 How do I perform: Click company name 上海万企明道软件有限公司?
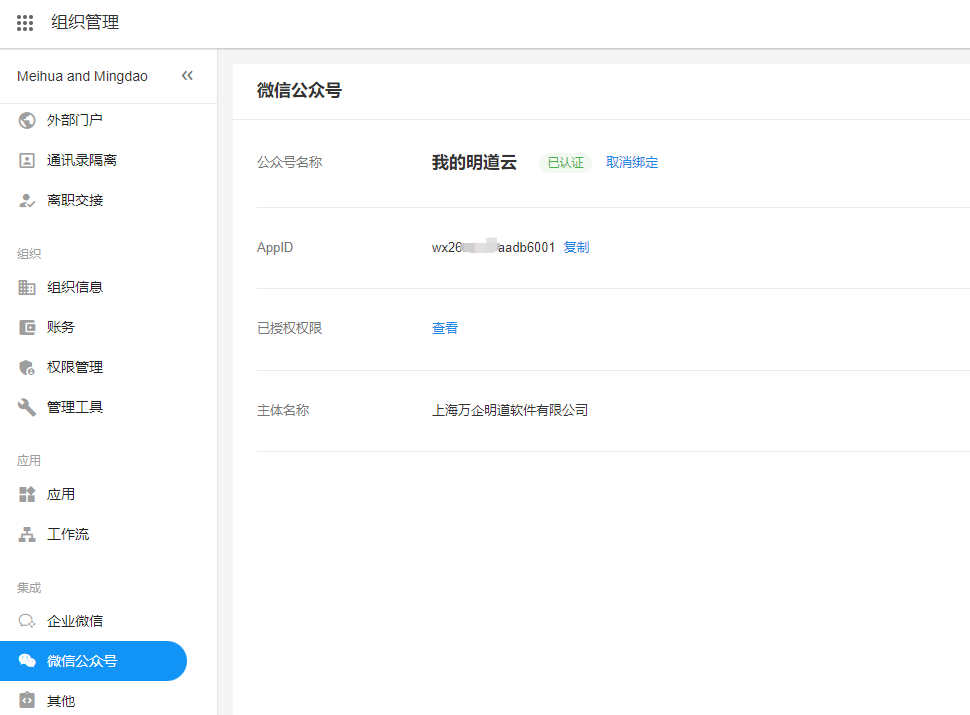point(510,410)
